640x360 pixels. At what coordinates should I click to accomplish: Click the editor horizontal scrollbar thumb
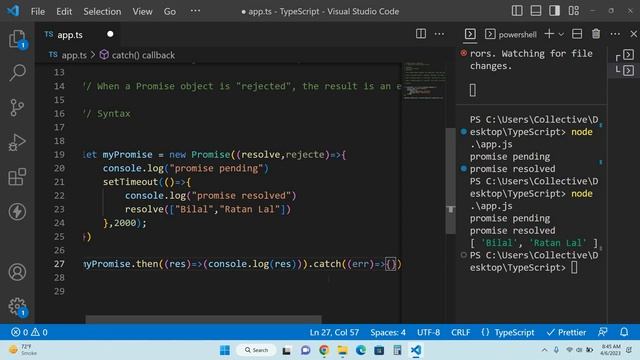203,319
